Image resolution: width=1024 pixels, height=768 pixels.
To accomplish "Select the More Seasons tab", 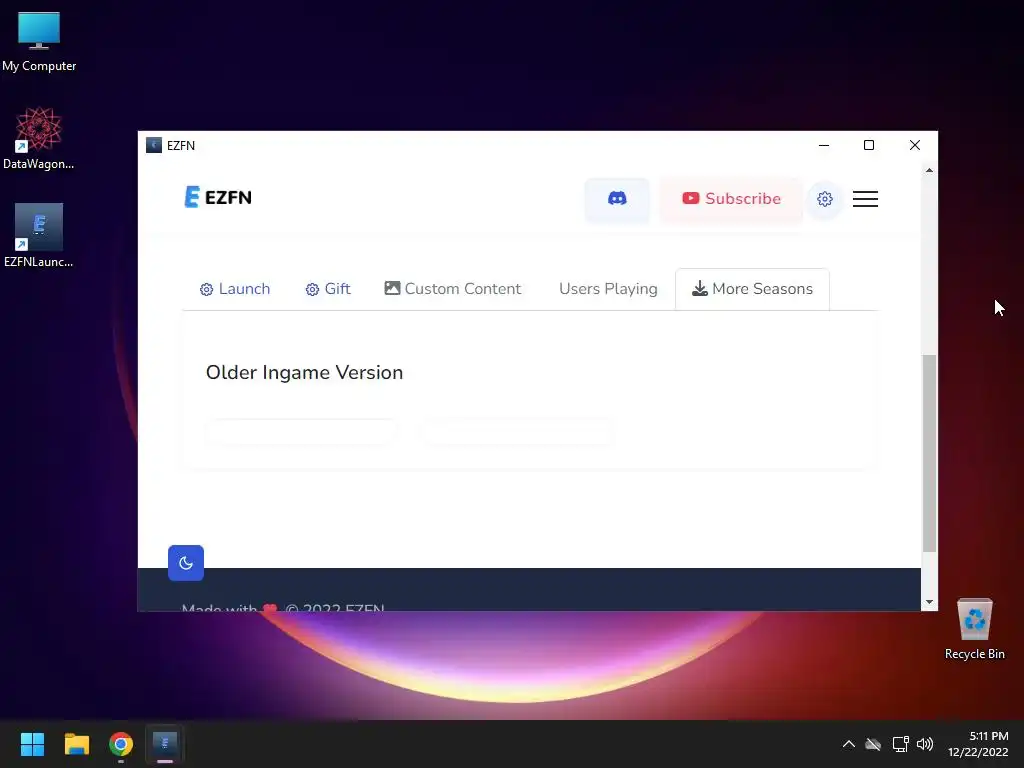I will point(752,289).
